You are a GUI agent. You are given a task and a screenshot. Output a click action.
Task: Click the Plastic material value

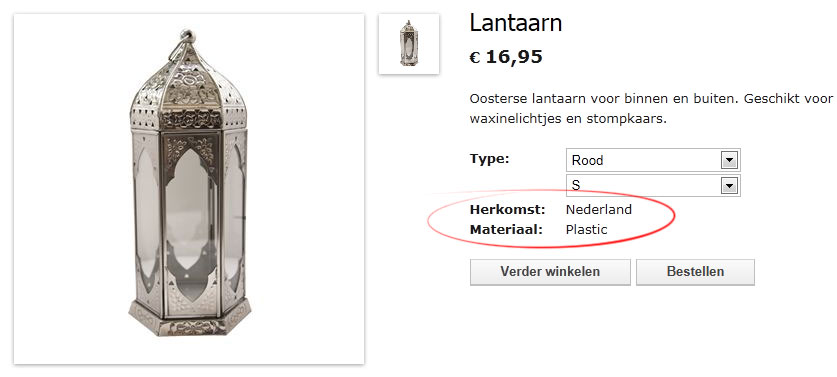587,230
